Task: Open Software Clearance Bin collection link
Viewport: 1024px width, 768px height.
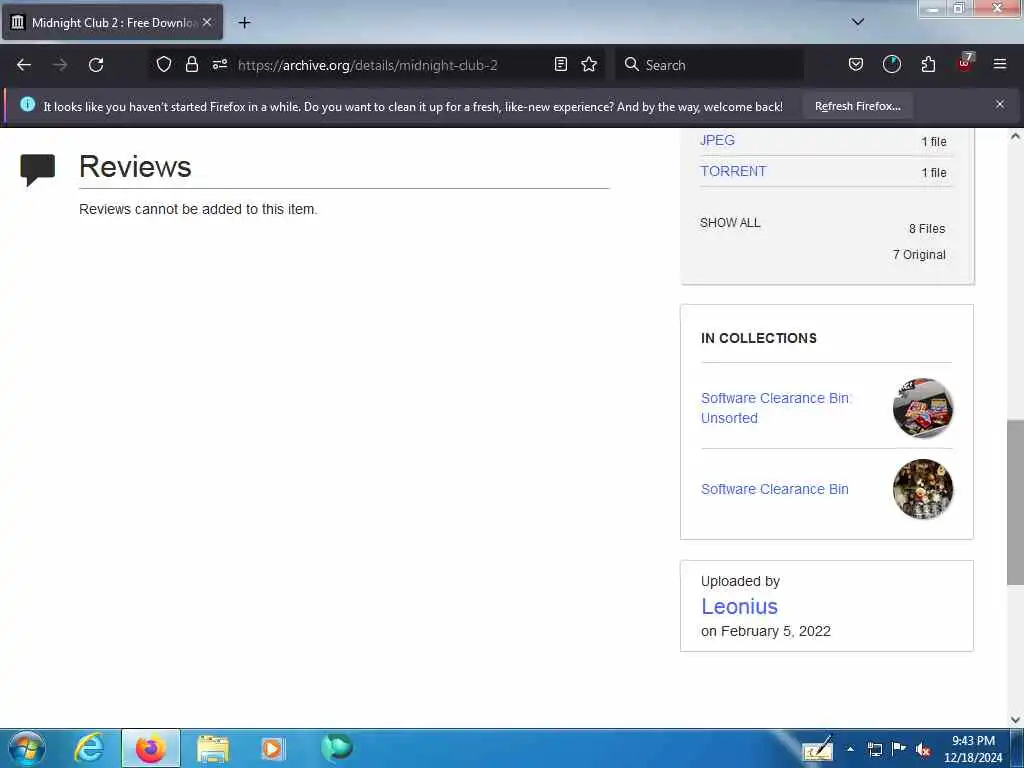Action: pyautogui.click(x=775, y=489)
